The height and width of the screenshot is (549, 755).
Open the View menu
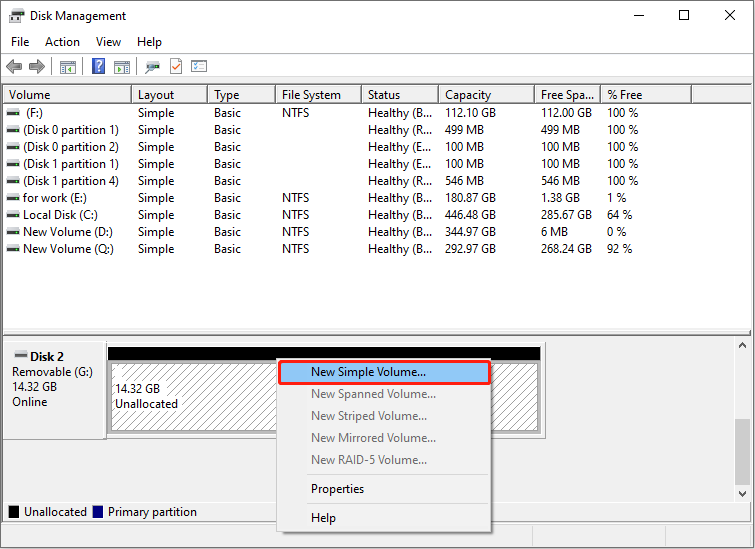[108, 42]
